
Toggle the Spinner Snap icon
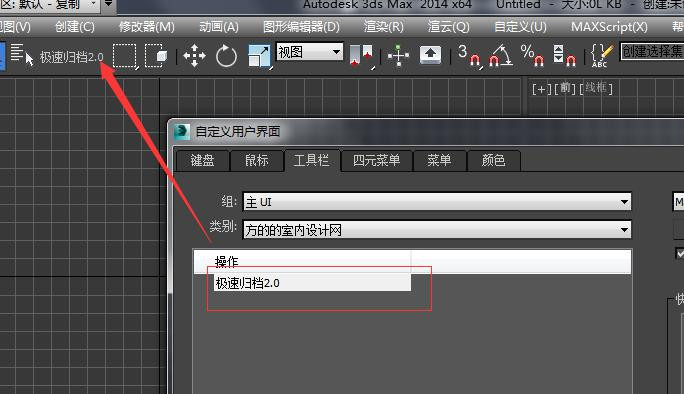564,56
